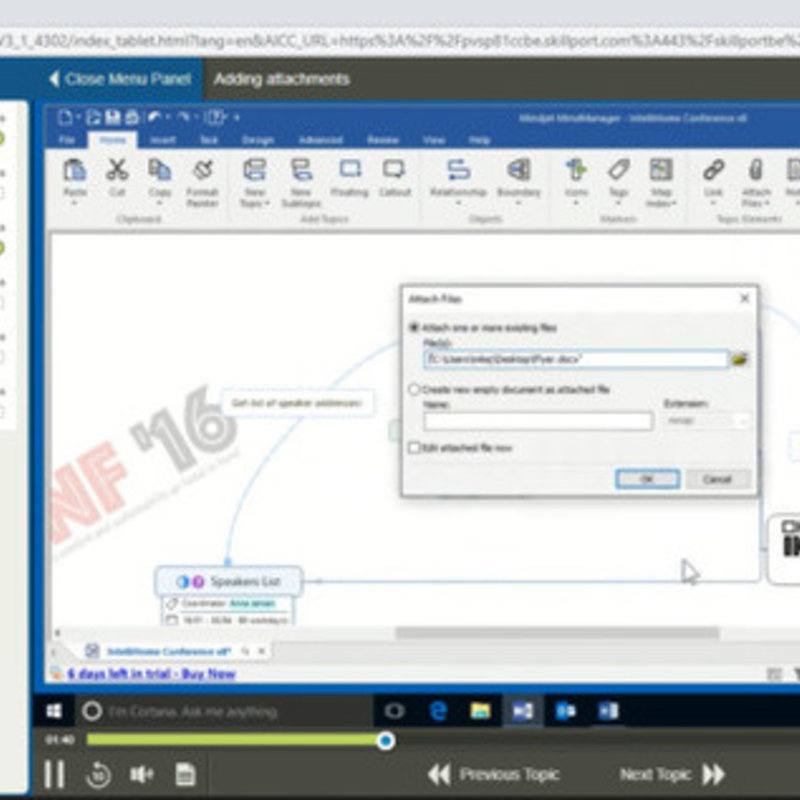
Task: Select 'Attach one or more existing files' radio
Action: [x=414, y=328]
